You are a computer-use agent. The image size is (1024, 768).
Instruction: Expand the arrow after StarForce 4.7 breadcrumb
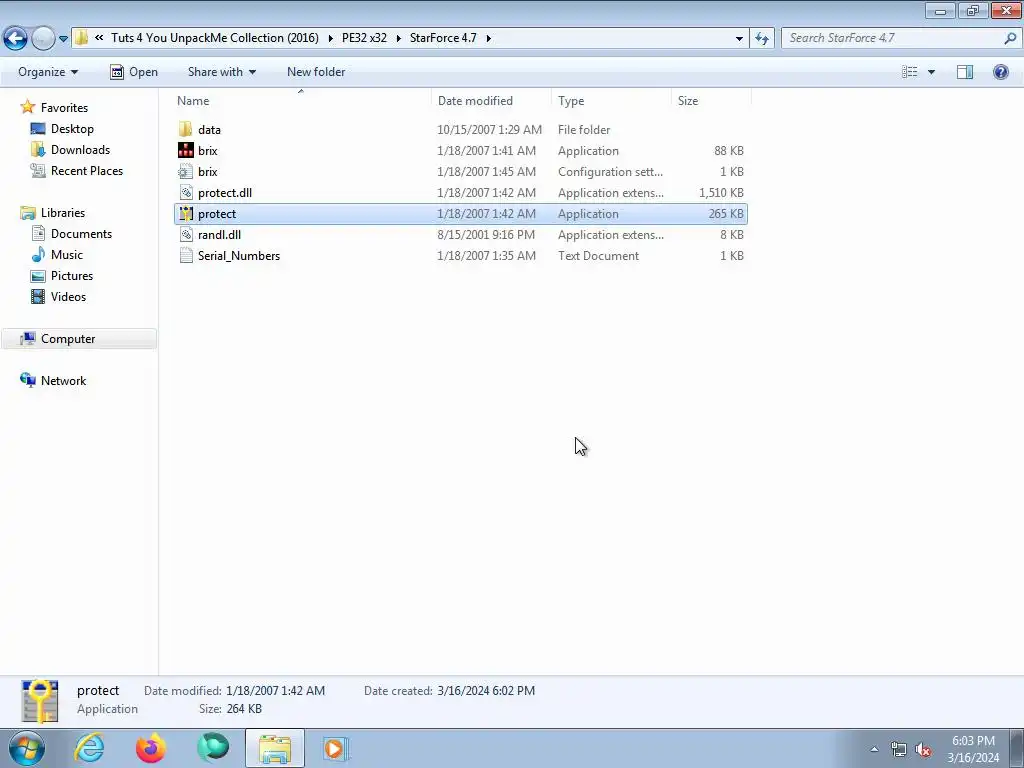click(x=488, y=38)
